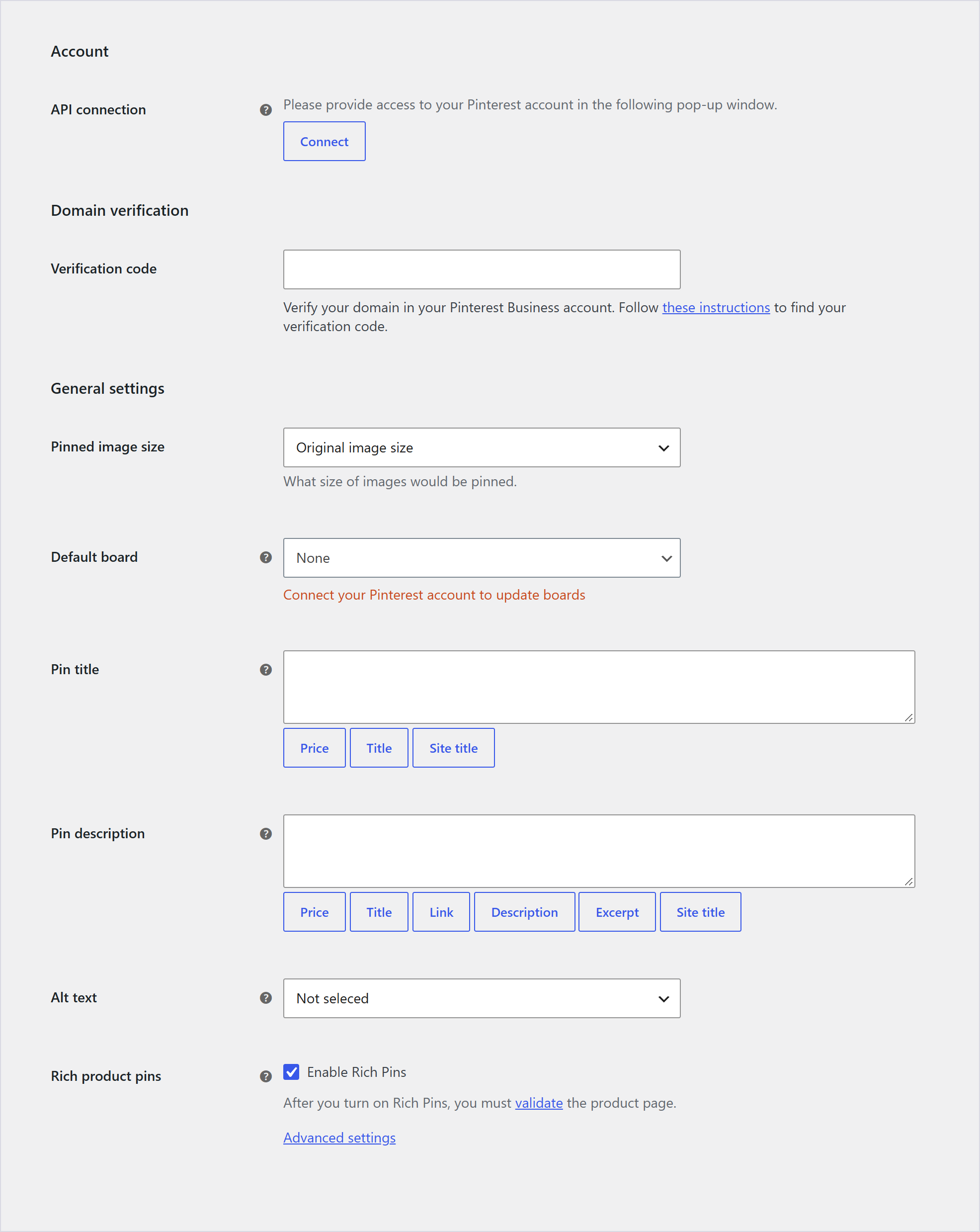Click the Verification code input field
The image size is (980, 1232).
tap(482, 269)
